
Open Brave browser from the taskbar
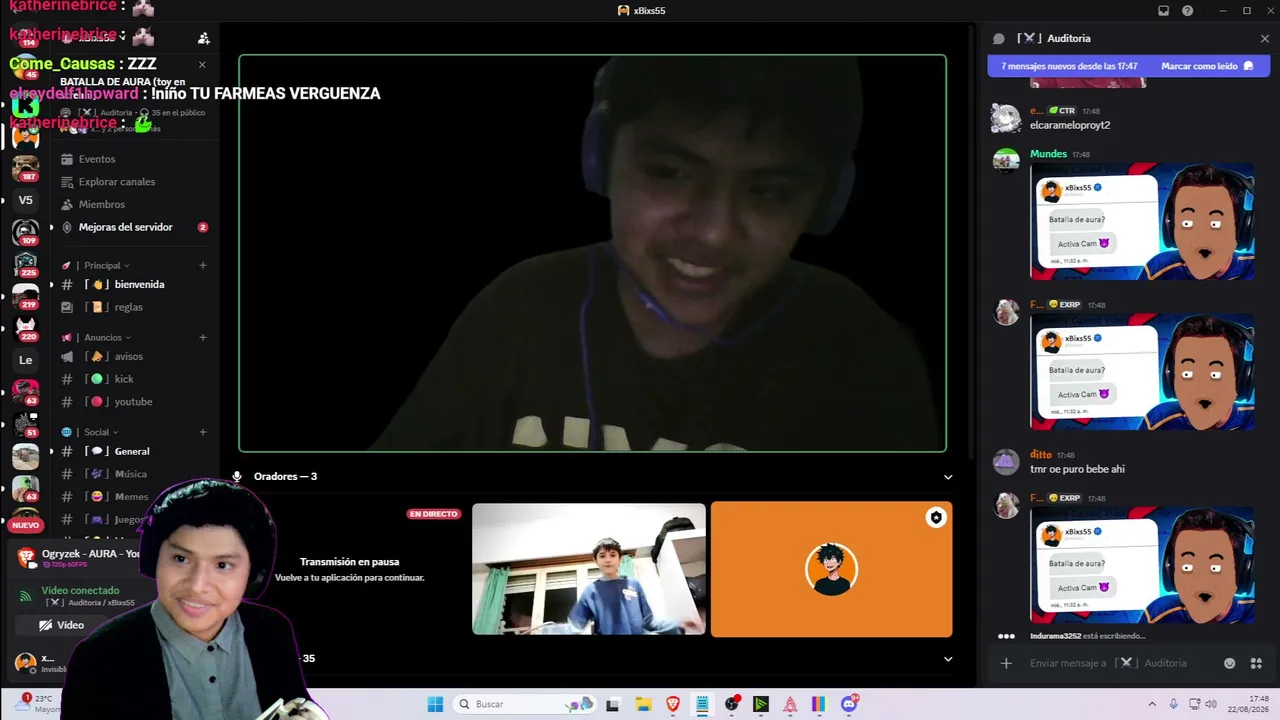[673, 704]
